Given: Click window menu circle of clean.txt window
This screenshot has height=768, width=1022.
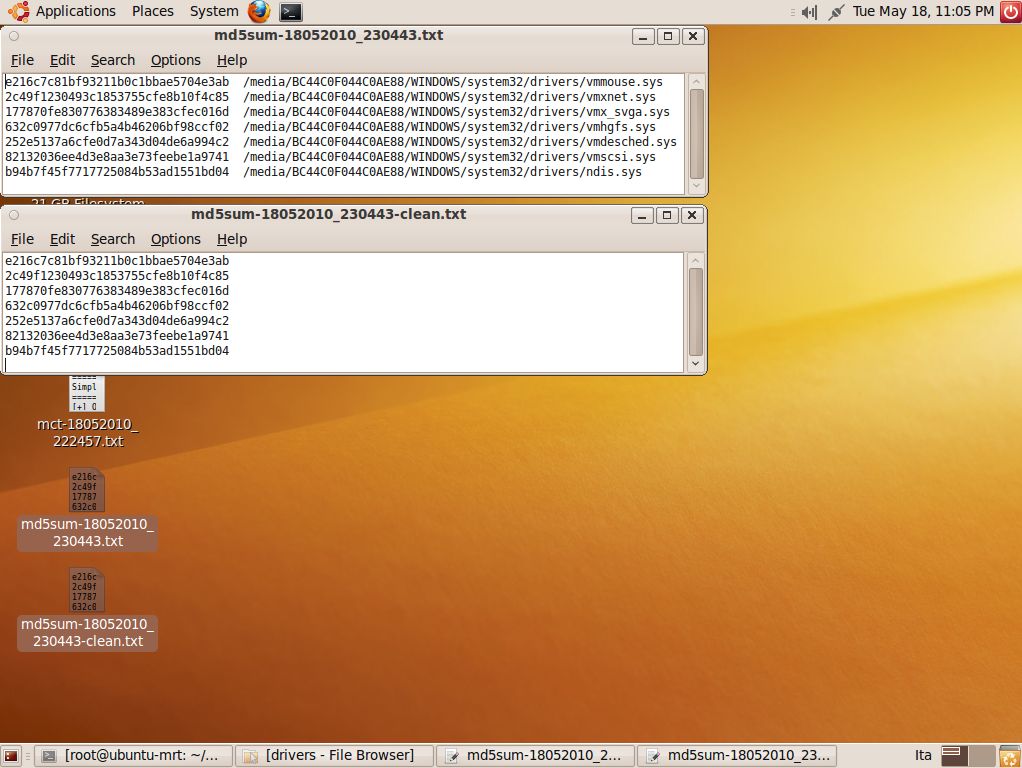Looking at the screenshot, I should click(14, 215).
